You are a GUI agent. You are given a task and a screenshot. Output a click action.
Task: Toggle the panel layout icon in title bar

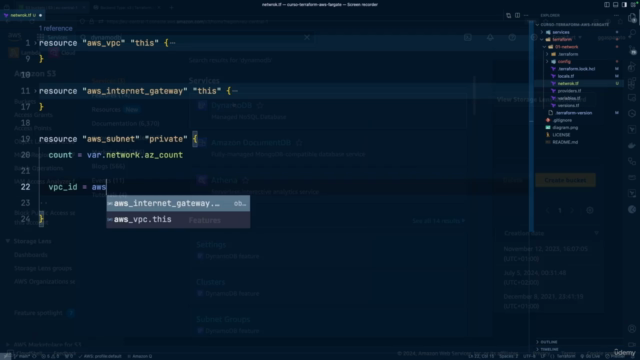(x=616, y=4)
